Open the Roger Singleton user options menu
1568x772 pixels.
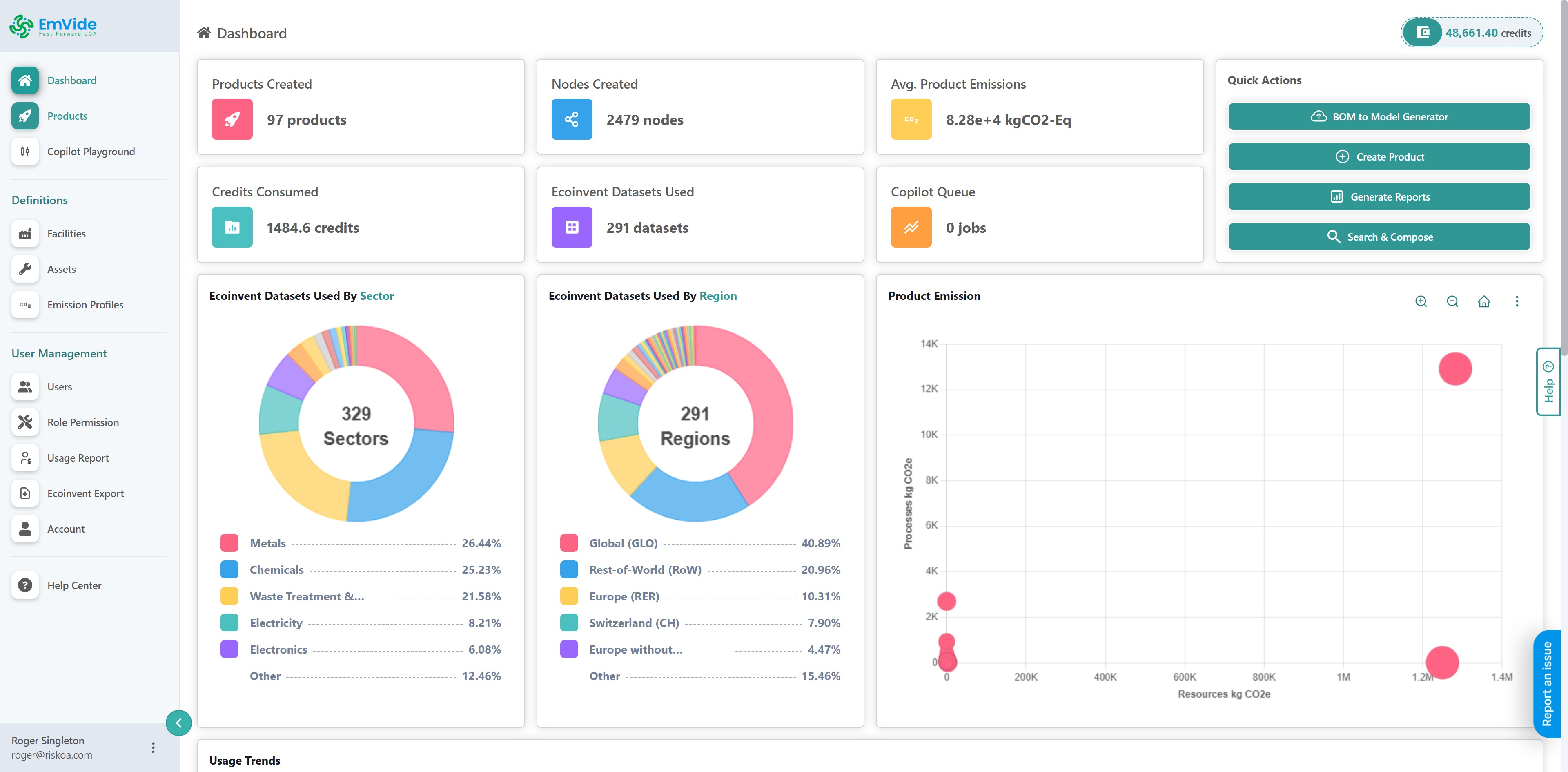(x=153, y=747)
